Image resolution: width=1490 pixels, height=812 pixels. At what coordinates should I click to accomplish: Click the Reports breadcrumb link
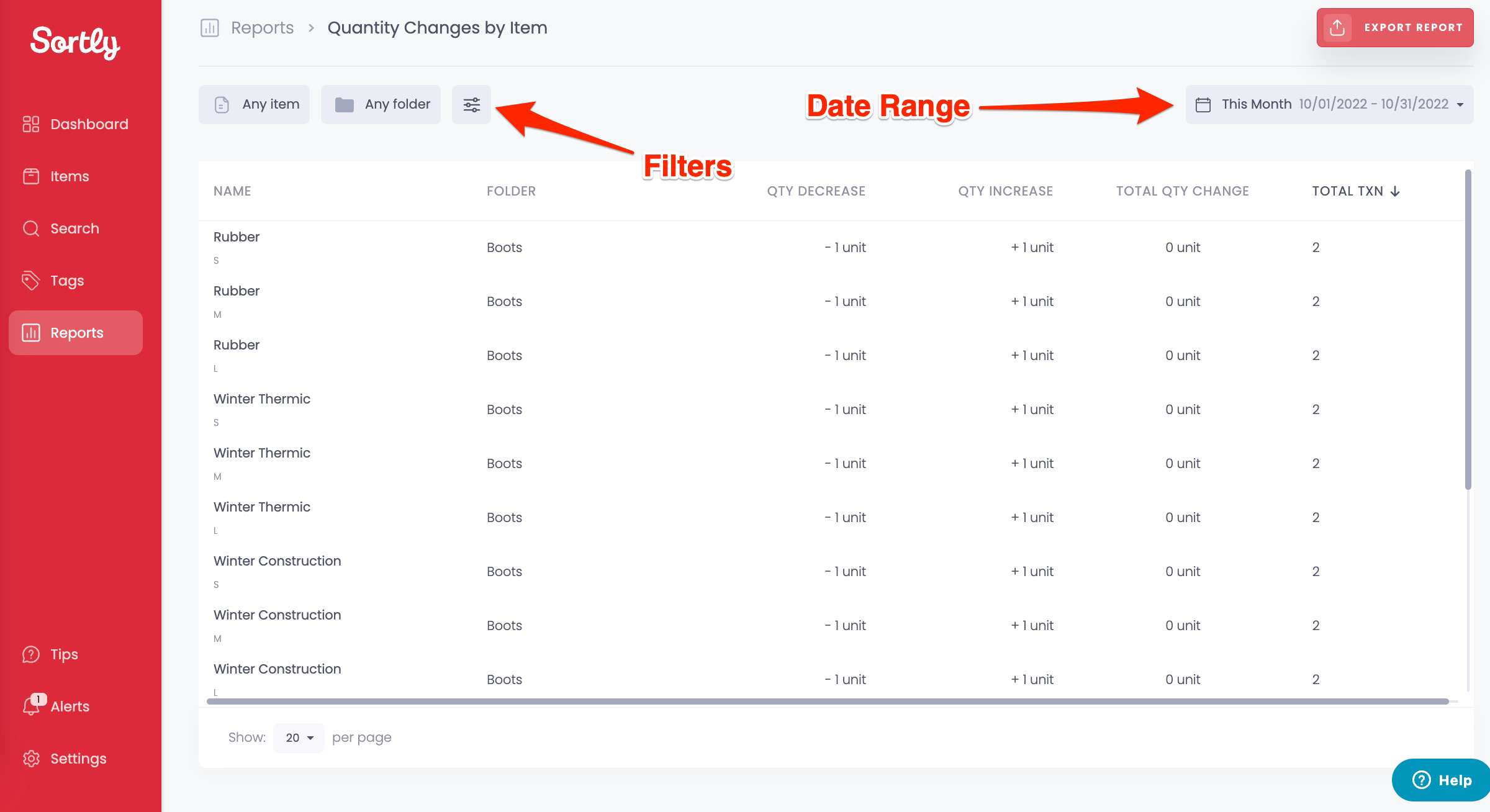(262, 28)
